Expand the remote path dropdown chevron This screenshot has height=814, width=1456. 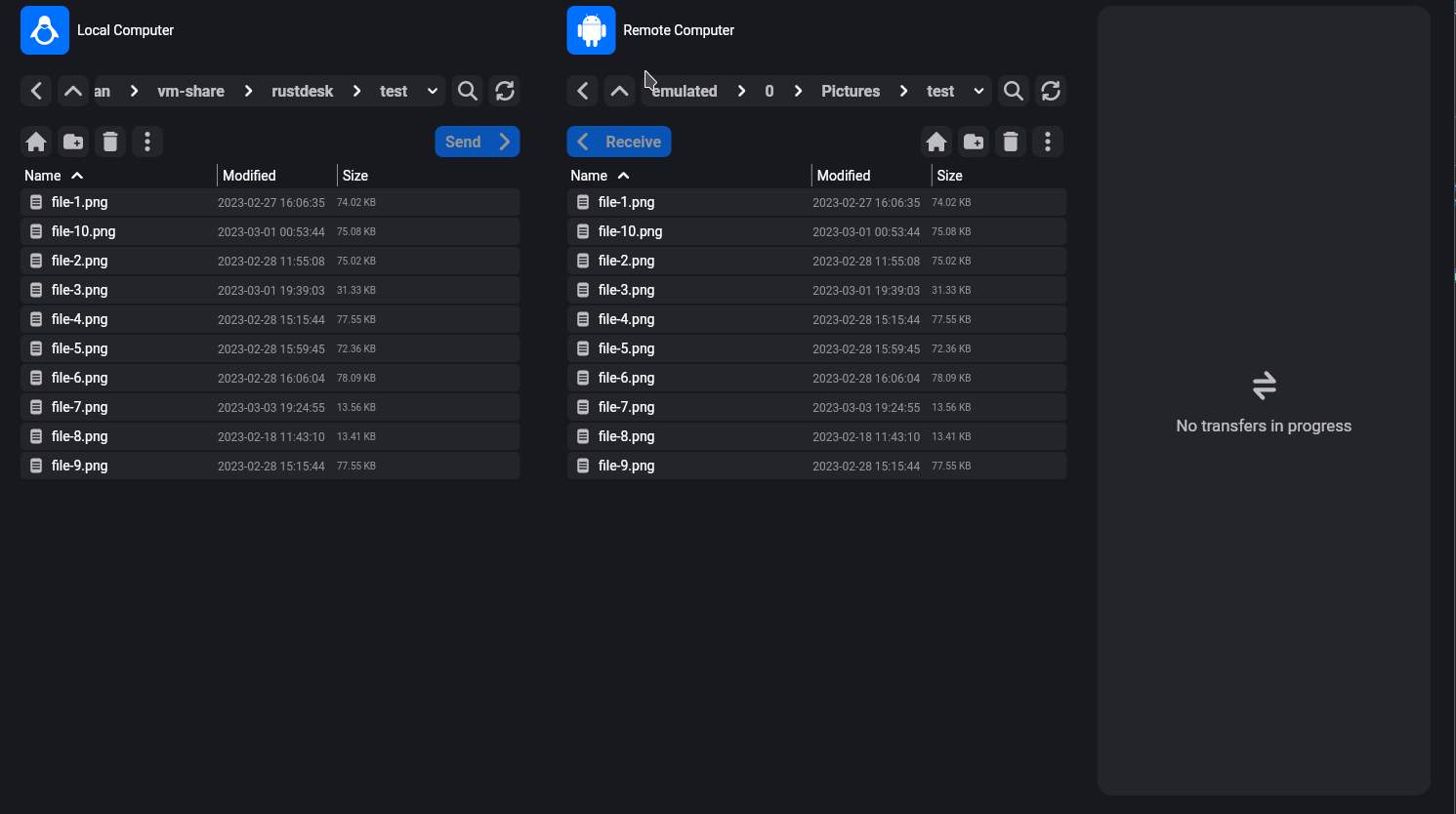pos(978,91)
